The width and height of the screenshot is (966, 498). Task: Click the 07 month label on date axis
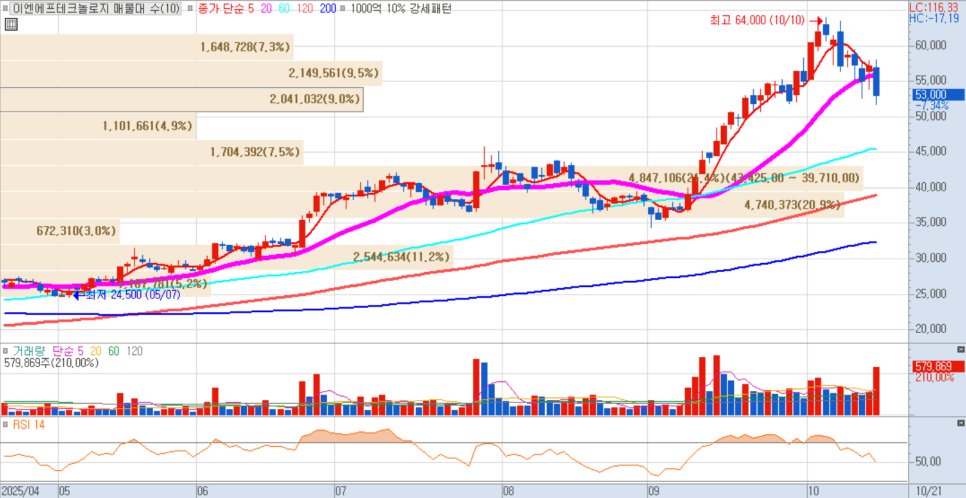pyautogui.click(x=342, y=491)
